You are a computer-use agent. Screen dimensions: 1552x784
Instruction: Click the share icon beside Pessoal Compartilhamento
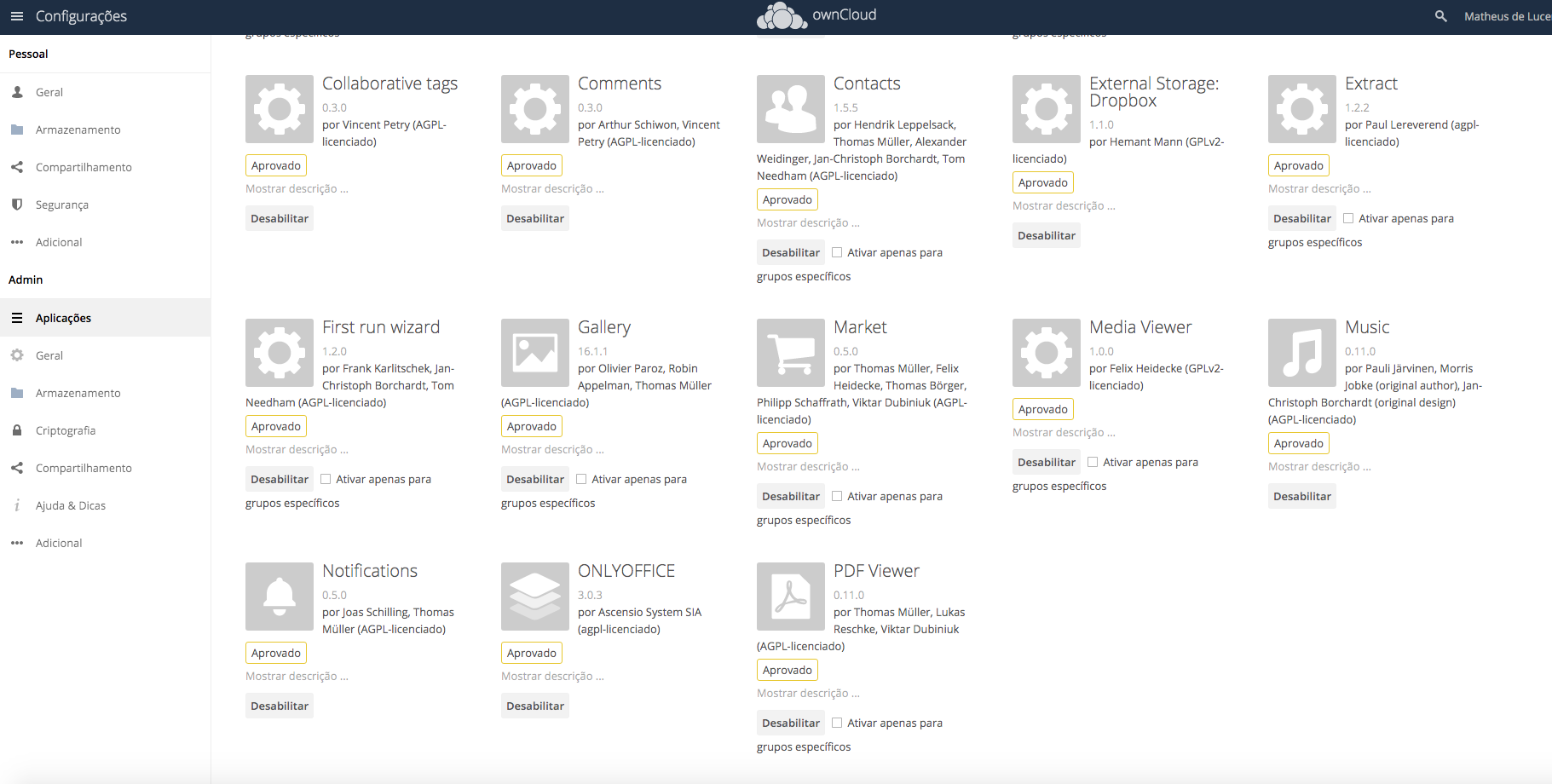pyautogui.click(x=17, y=167)
